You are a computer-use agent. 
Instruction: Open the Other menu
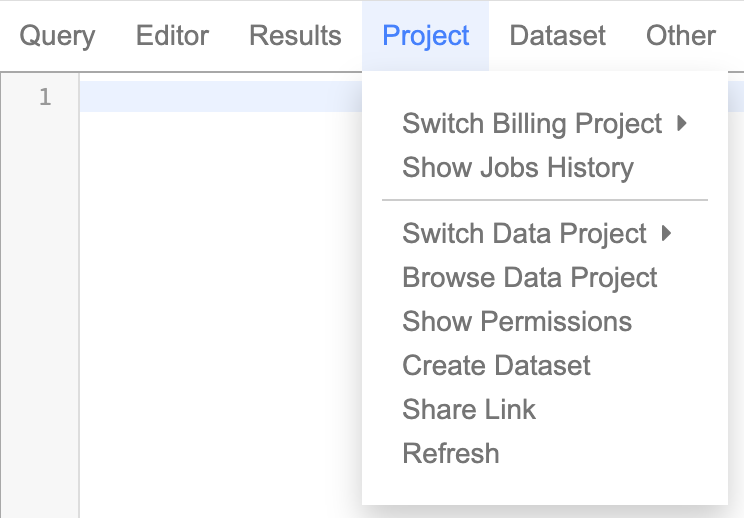pos(681,36)
